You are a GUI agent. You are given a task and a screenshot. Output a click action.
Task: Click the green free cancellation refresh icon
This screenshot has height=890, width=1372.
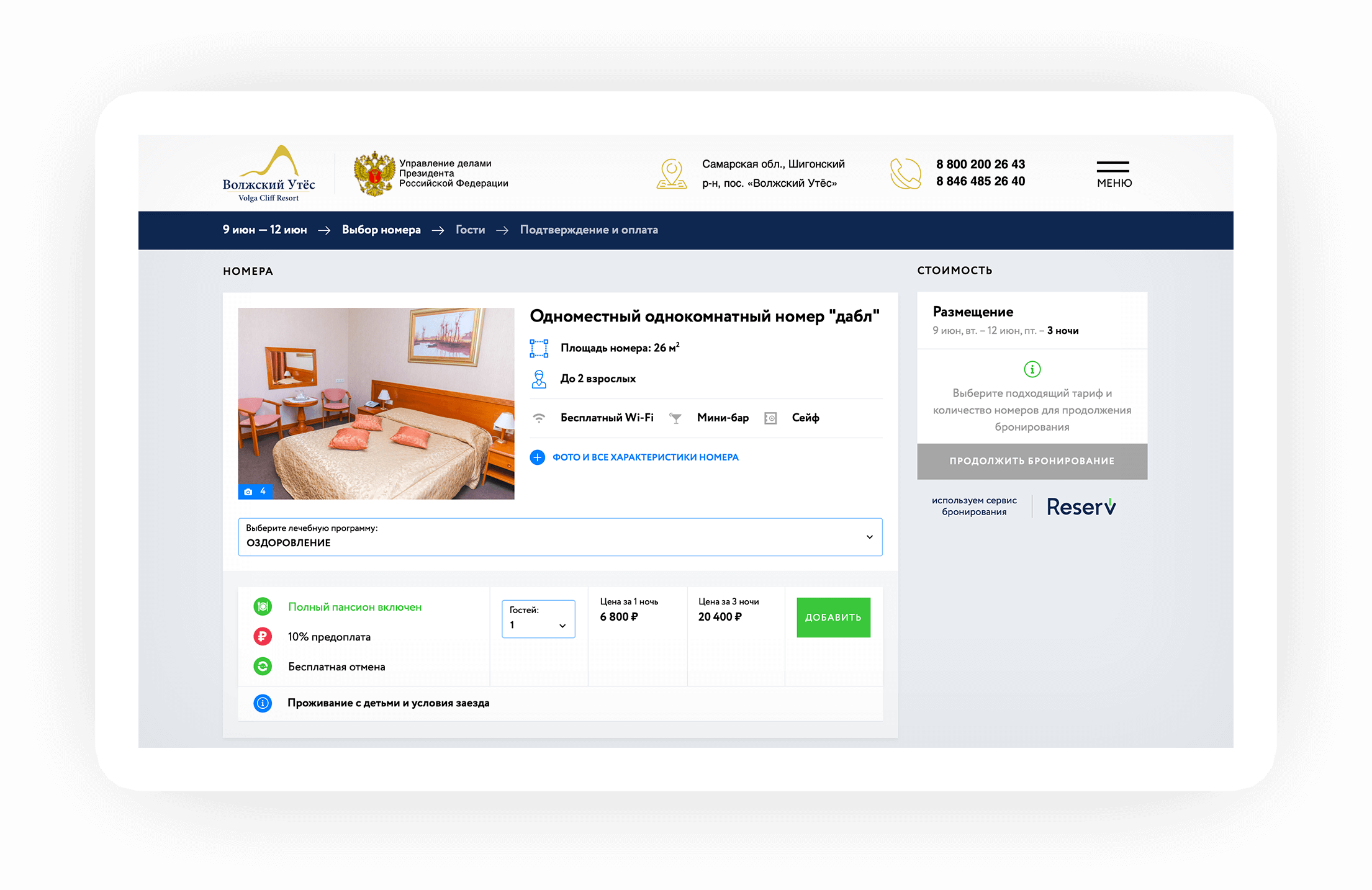(x=263, y=667)
